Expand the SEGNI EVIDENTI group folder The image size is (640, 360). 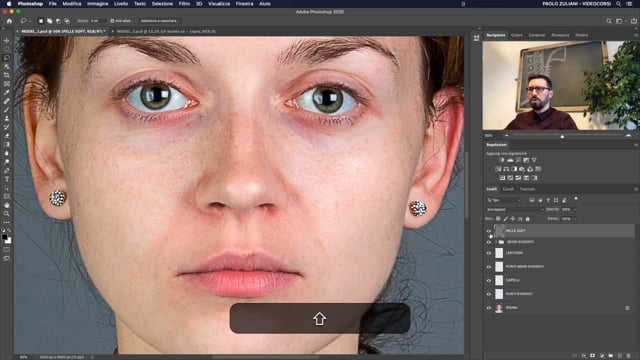pyautogui.click(x=496, y=242)
